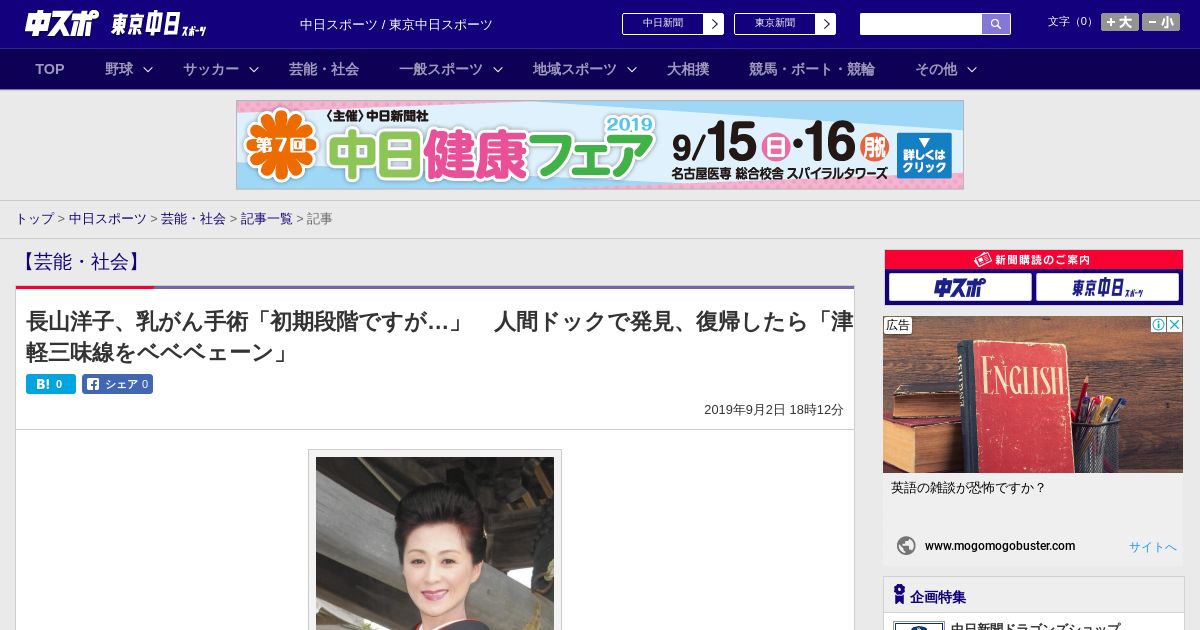Open the 中日新聞 link button
1200x630 pixels.
[663, 24]
